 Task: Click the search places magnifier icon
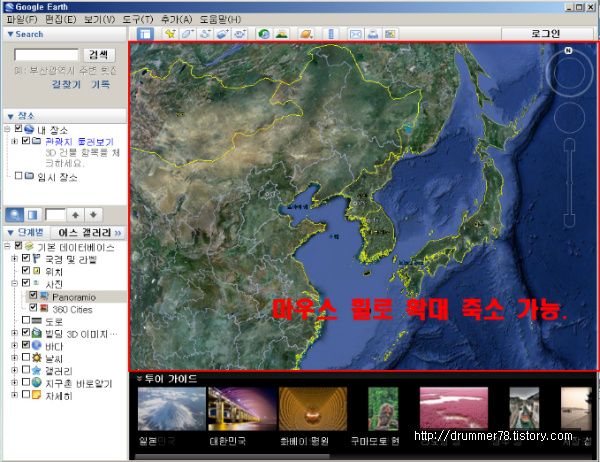[15, 215]
